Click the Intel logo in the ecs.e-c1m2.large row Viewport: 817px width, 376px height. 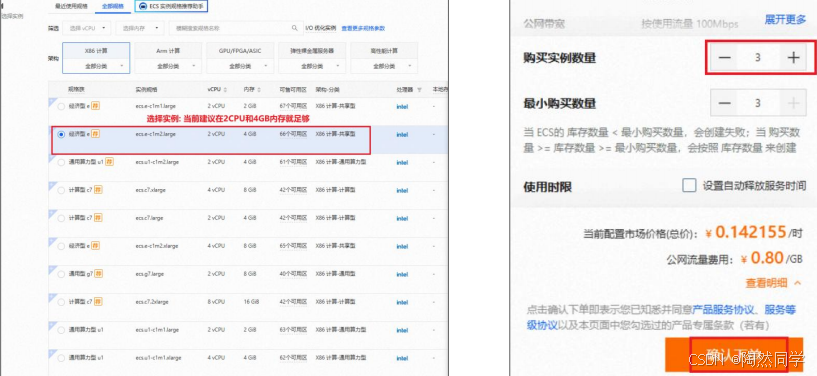[402, 134]
